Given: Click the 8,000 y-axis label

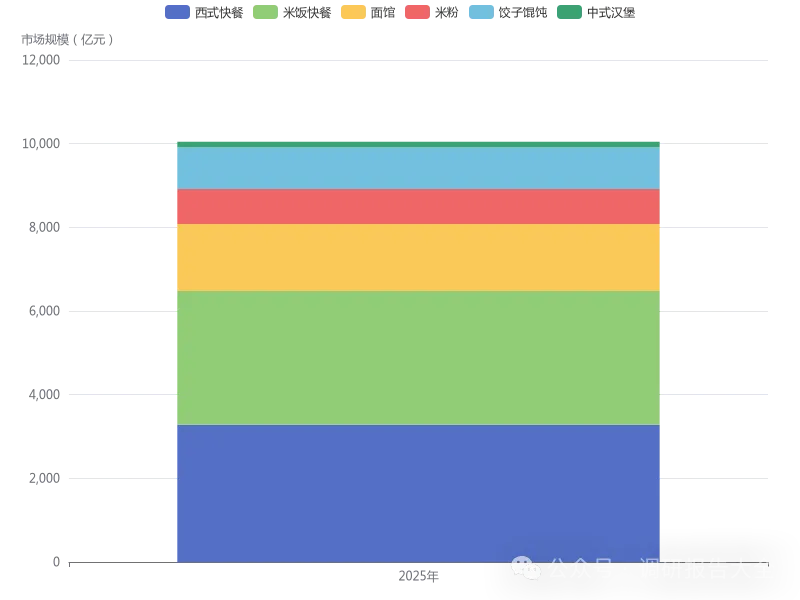Looking at the screenshot, I should (x=44, y=228).
